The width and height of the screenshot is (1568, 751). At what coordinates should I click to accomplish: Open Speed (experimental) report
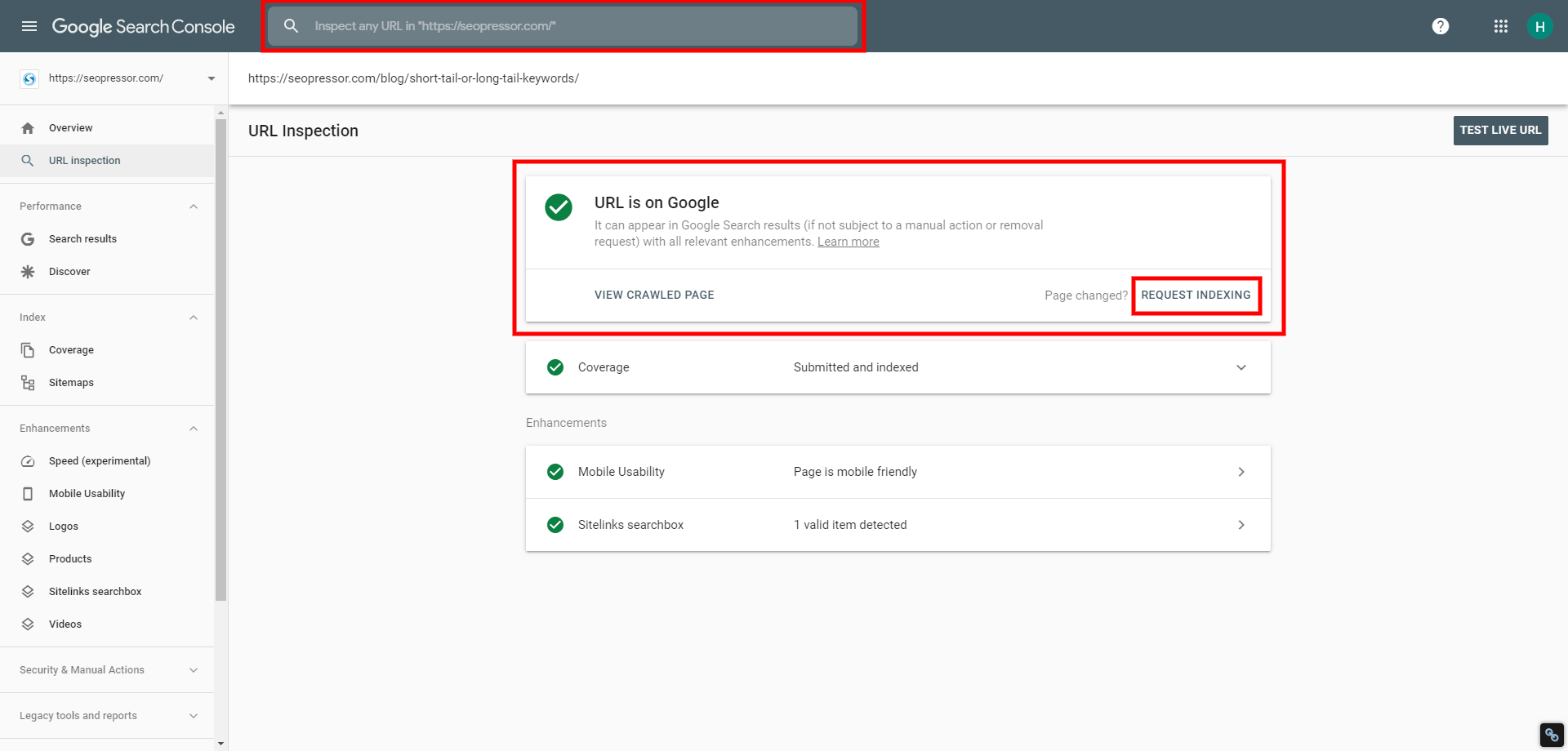107,461
